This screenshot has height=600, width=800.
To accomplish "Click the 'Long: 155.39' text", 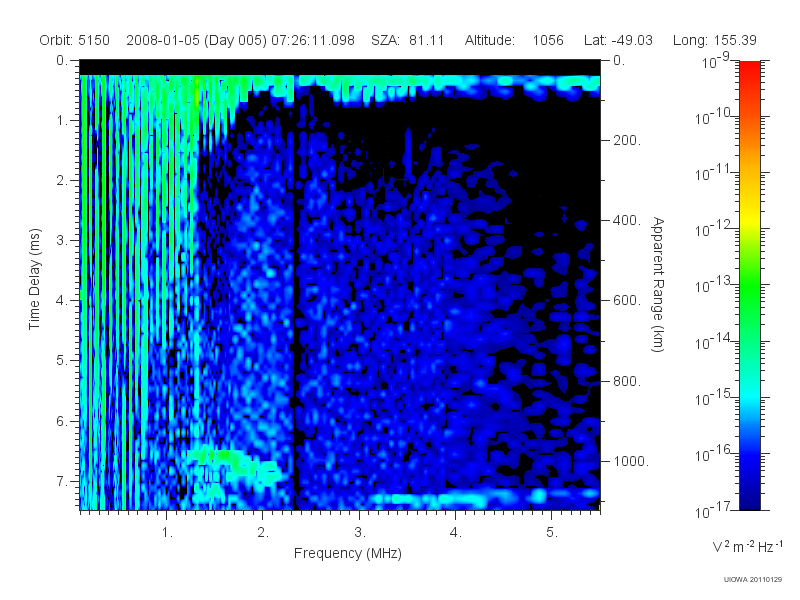I will coord(714,40).
